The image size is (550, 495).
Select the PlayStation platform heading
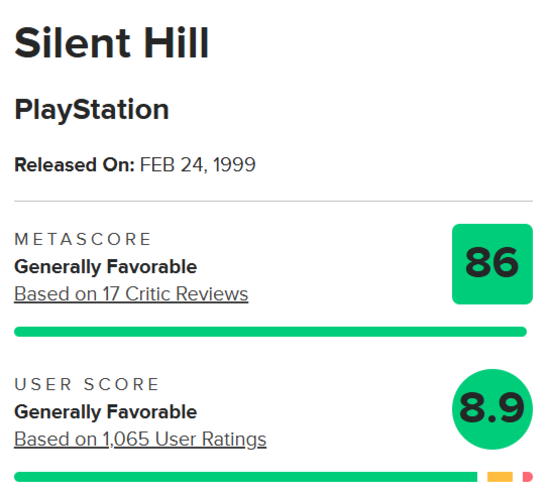coord(92,110)
